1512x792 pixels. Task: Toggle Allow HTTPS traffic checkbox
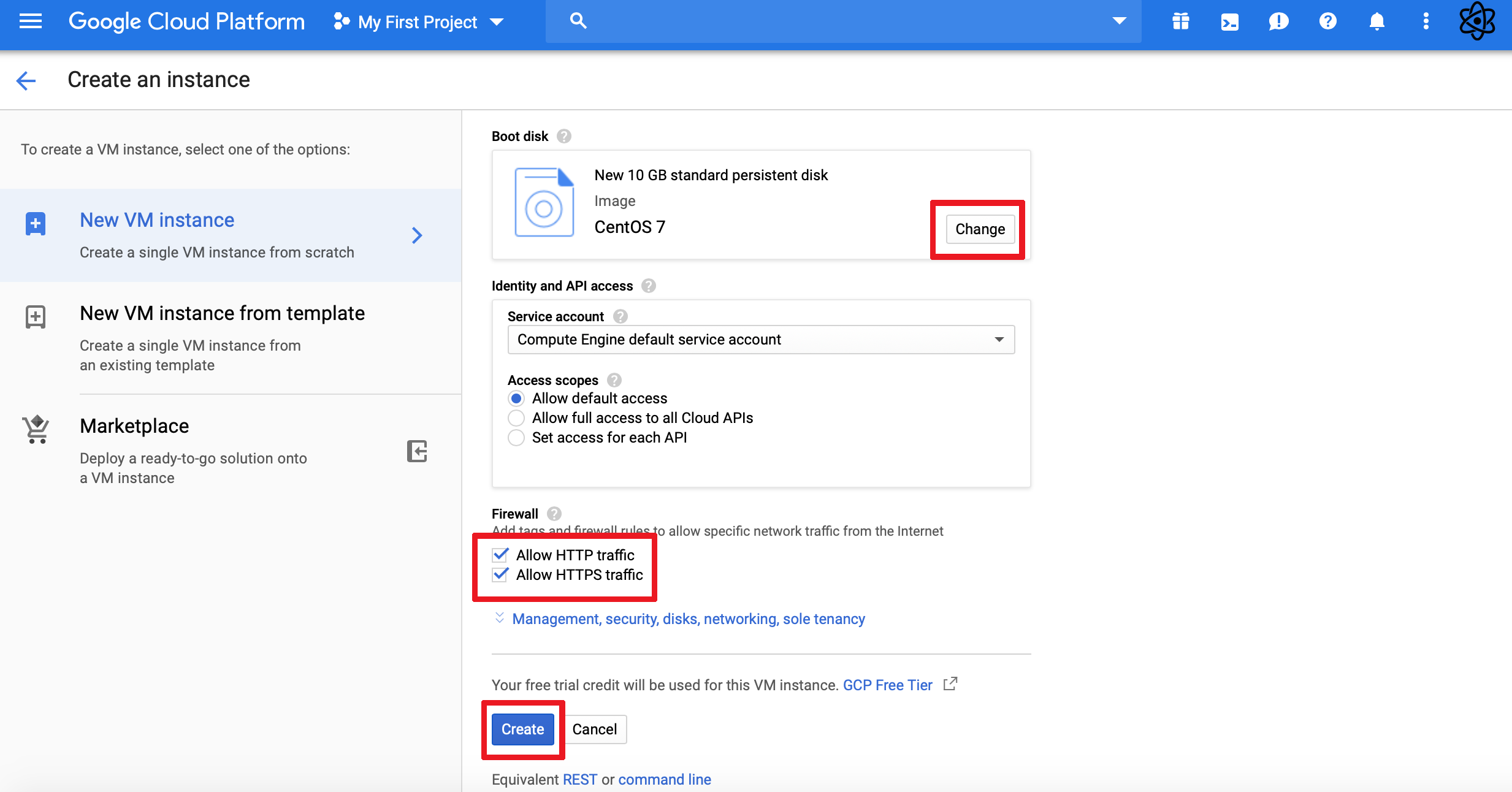(x=500, y=574)
